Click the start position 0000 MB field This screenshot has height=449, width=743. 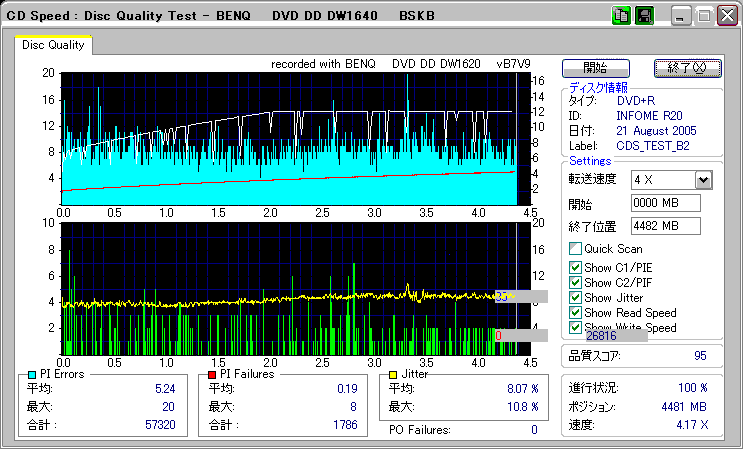tap(664, 203)
